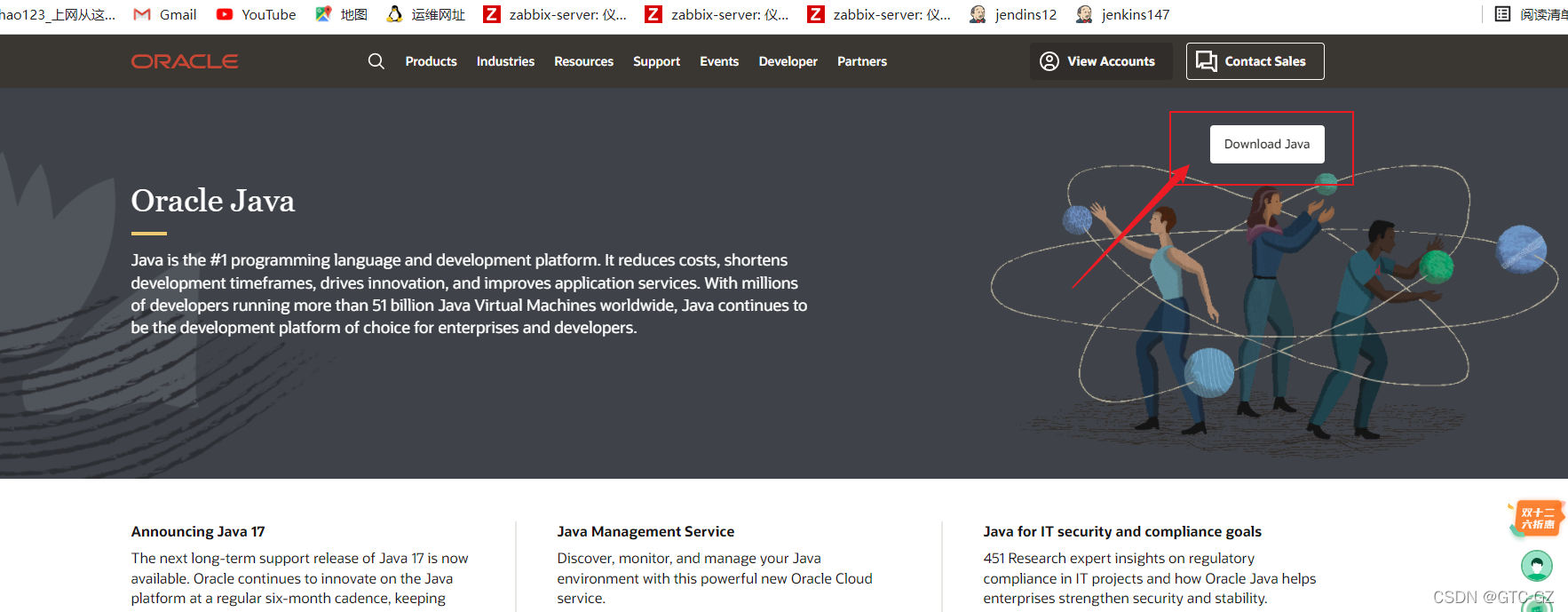Click the View Accounts button

(x=1101, y=61)
